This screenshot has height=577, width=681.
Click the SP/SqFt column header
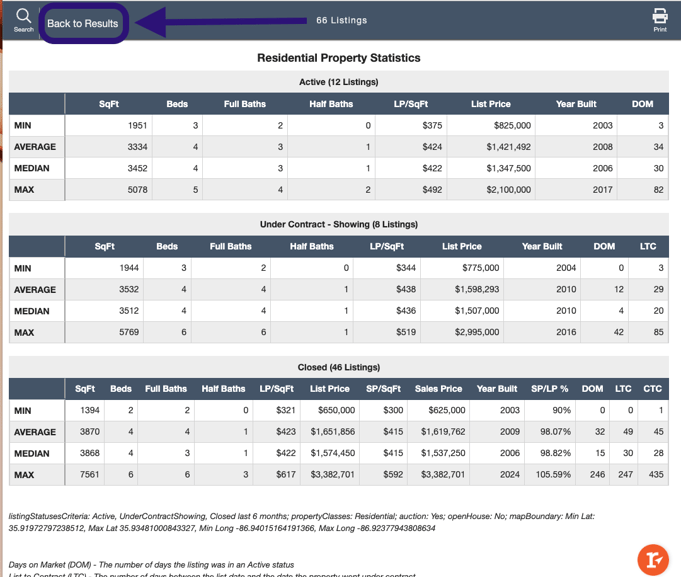[x=383, y=389]
